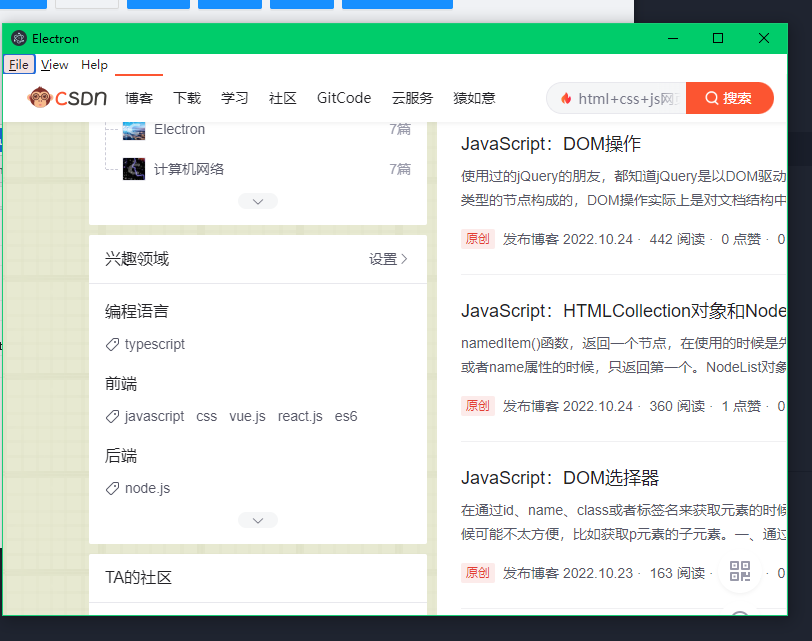
Task: Go to 学习 in CSDN navigation
Action: pyautogui.click(x=235, y=98)
